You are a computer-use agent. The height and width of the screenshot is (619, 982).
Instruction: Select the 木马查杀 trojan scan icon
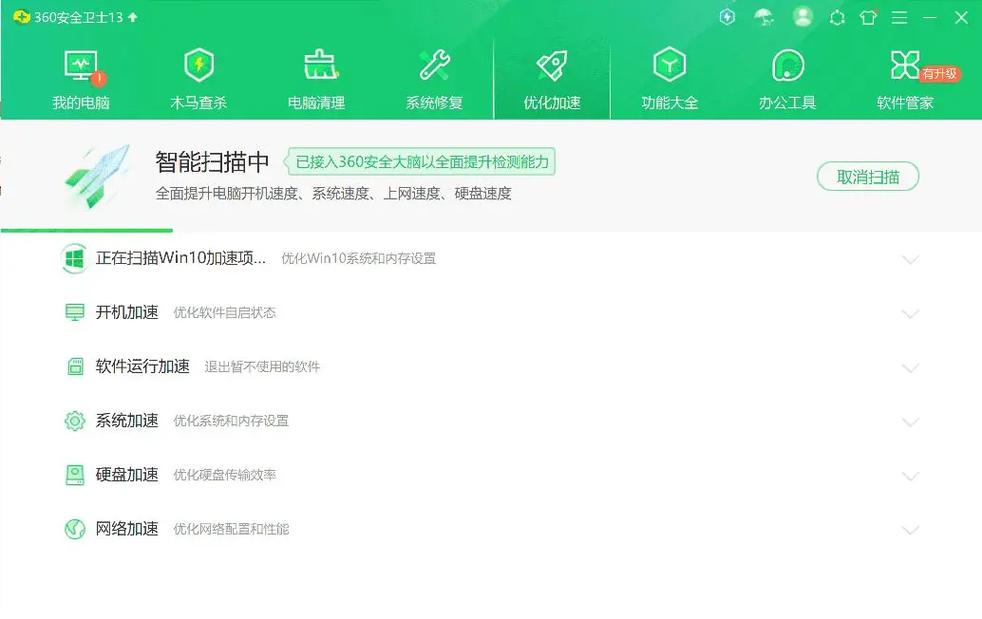click(x=198, y=62)
